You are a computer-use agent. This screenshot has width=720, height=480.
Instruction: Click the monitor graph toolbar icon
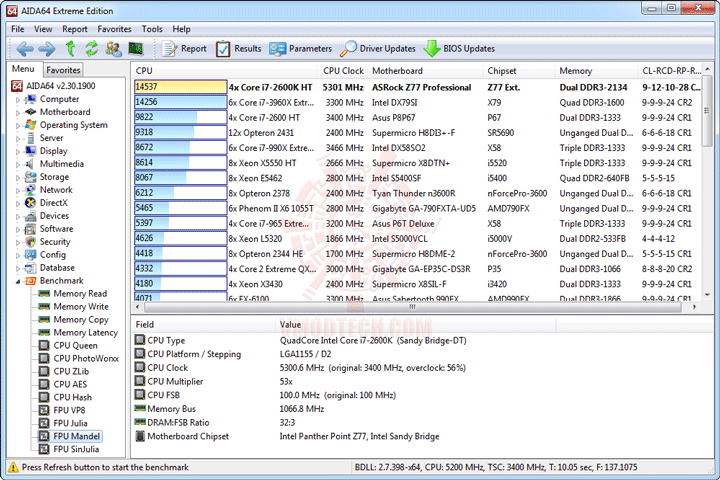tap(135, 48)
